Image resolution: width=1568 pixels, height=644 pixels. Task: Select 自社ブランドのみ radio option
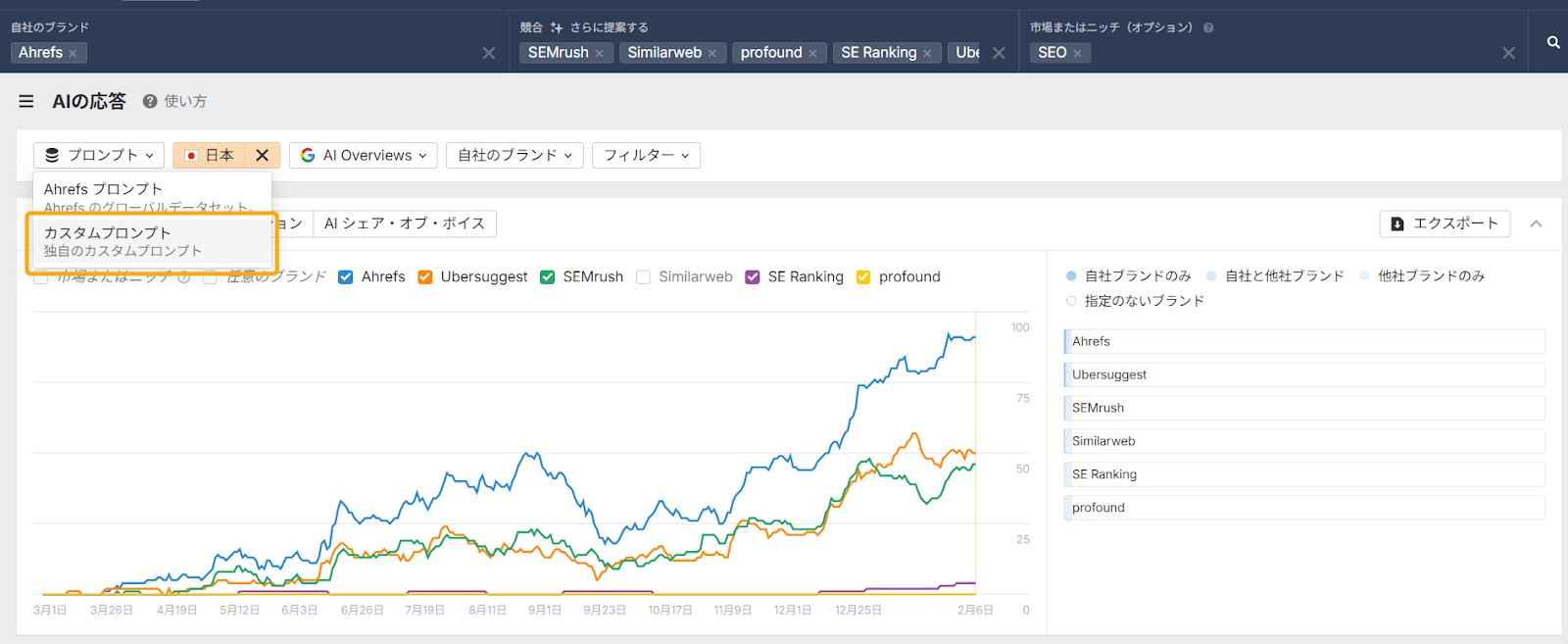tap(1071, 276)
